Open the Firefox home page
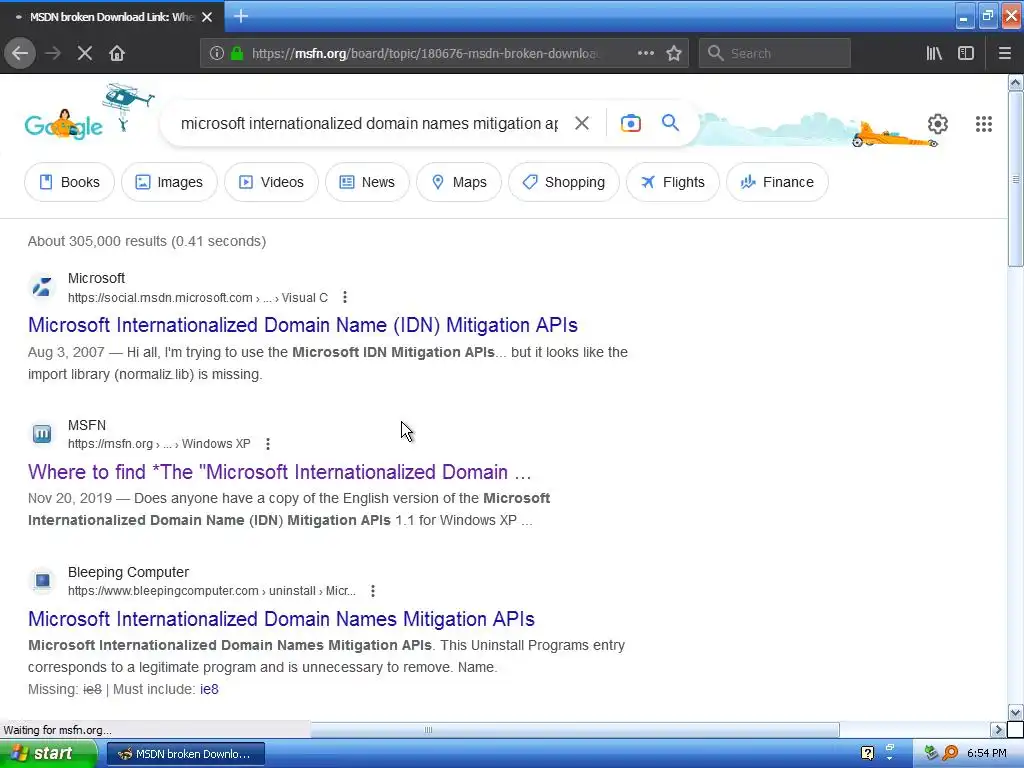 tap(117, 53)
